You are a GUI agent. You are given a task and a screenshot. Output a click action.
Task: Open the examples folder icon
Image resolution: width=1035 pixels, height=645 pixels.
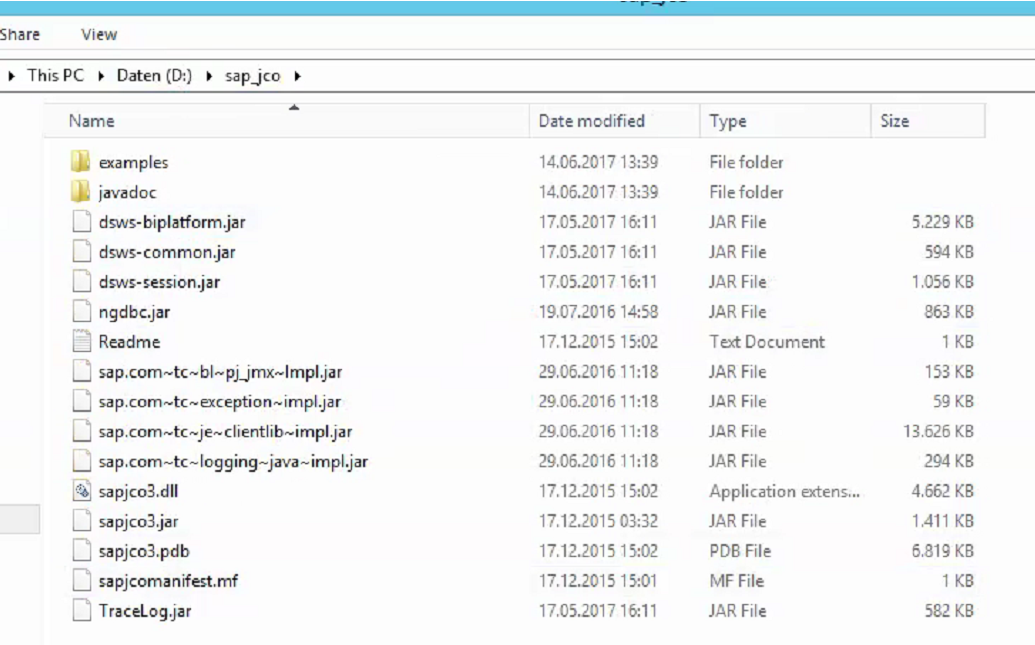pos(81,162)
